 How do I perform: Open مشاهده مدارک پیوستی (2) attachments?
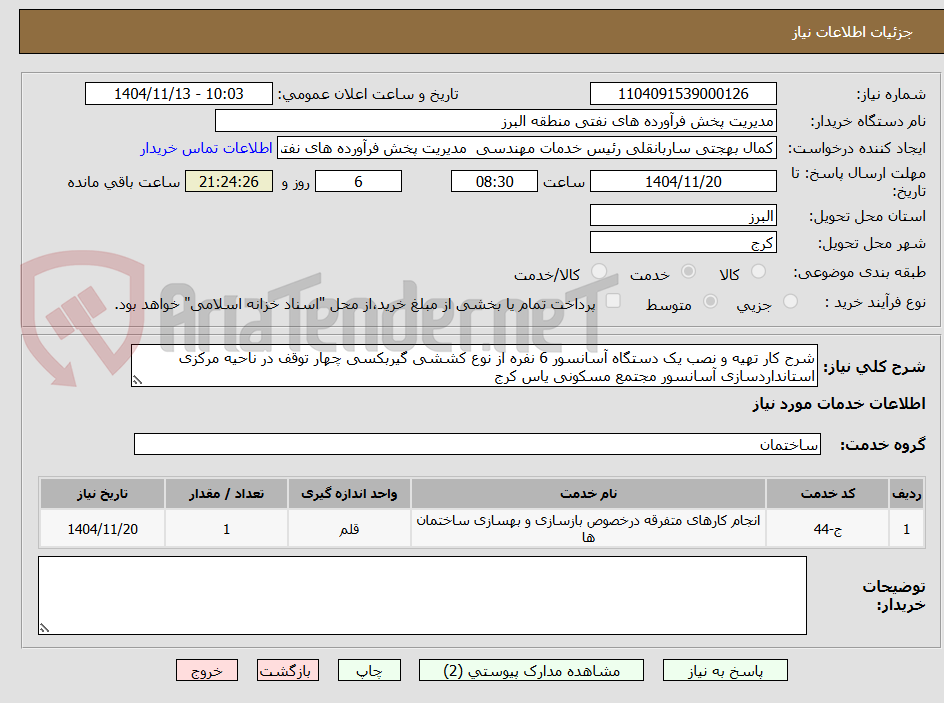pyautogui.click(x=531, y=670)
